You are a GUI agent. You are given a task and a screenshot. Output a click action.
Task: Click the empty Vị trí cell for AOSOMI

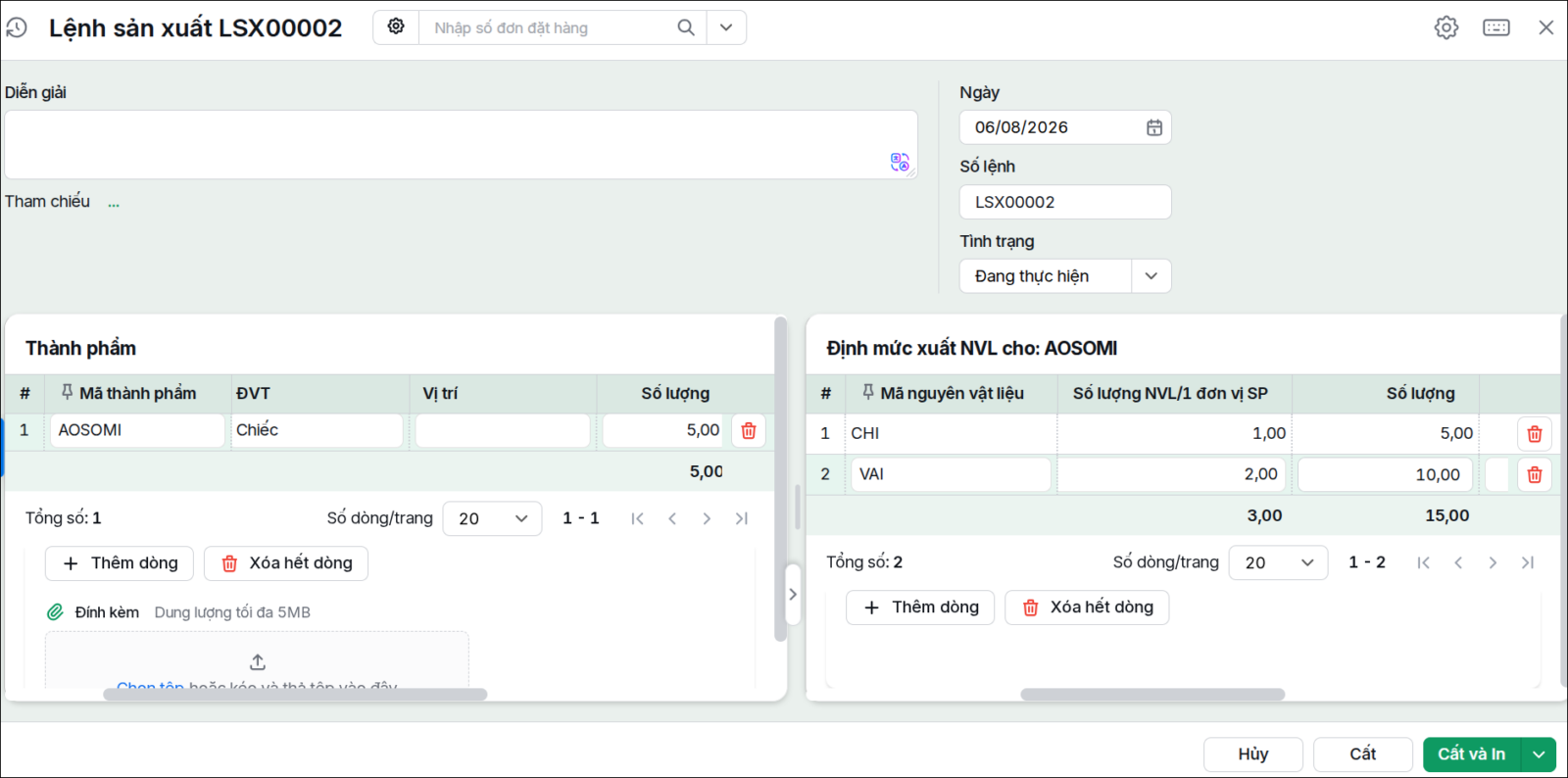tap(503, 430)
